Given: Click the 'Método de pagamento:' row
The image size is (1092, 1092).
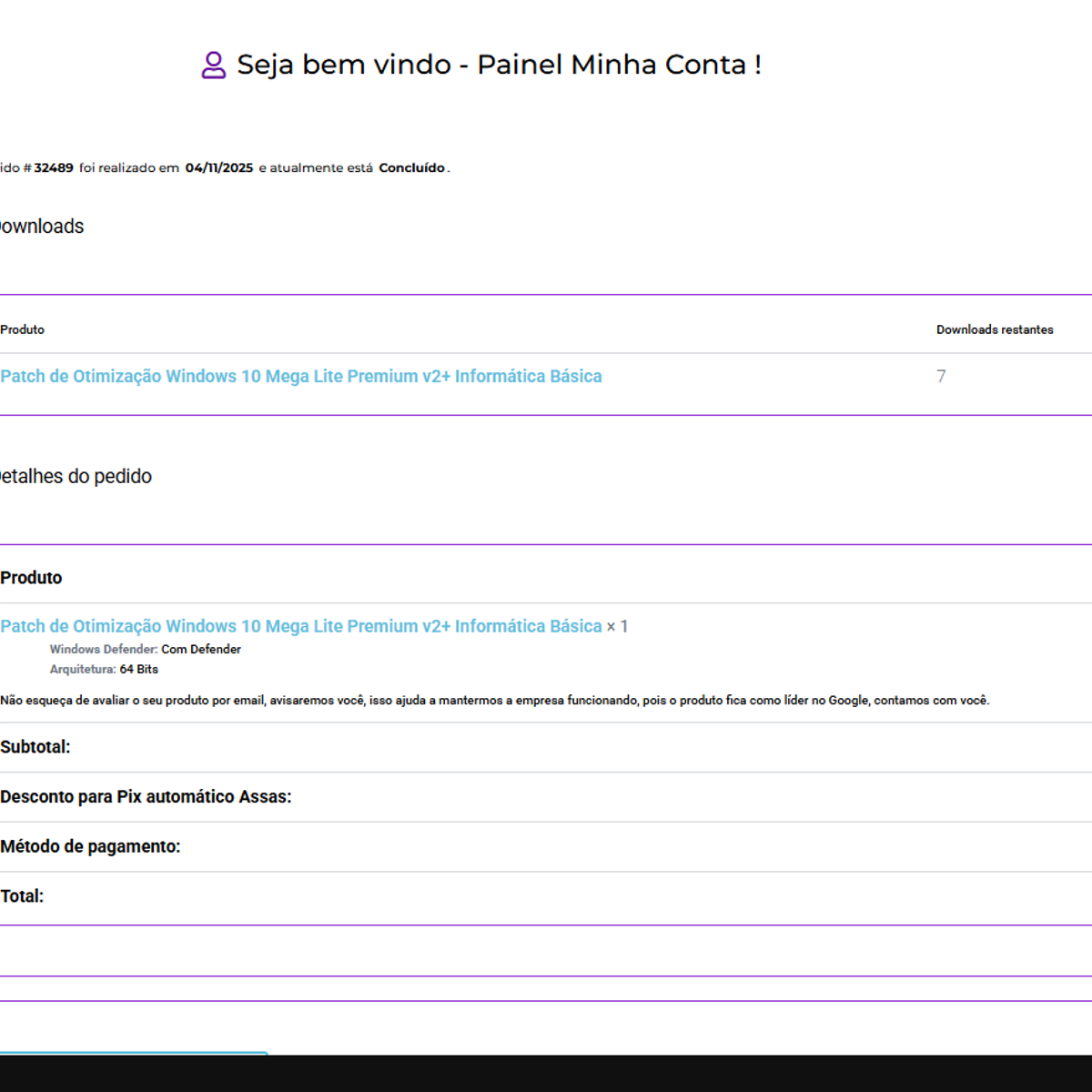Looking at the screenshot, I should [91, 847].
